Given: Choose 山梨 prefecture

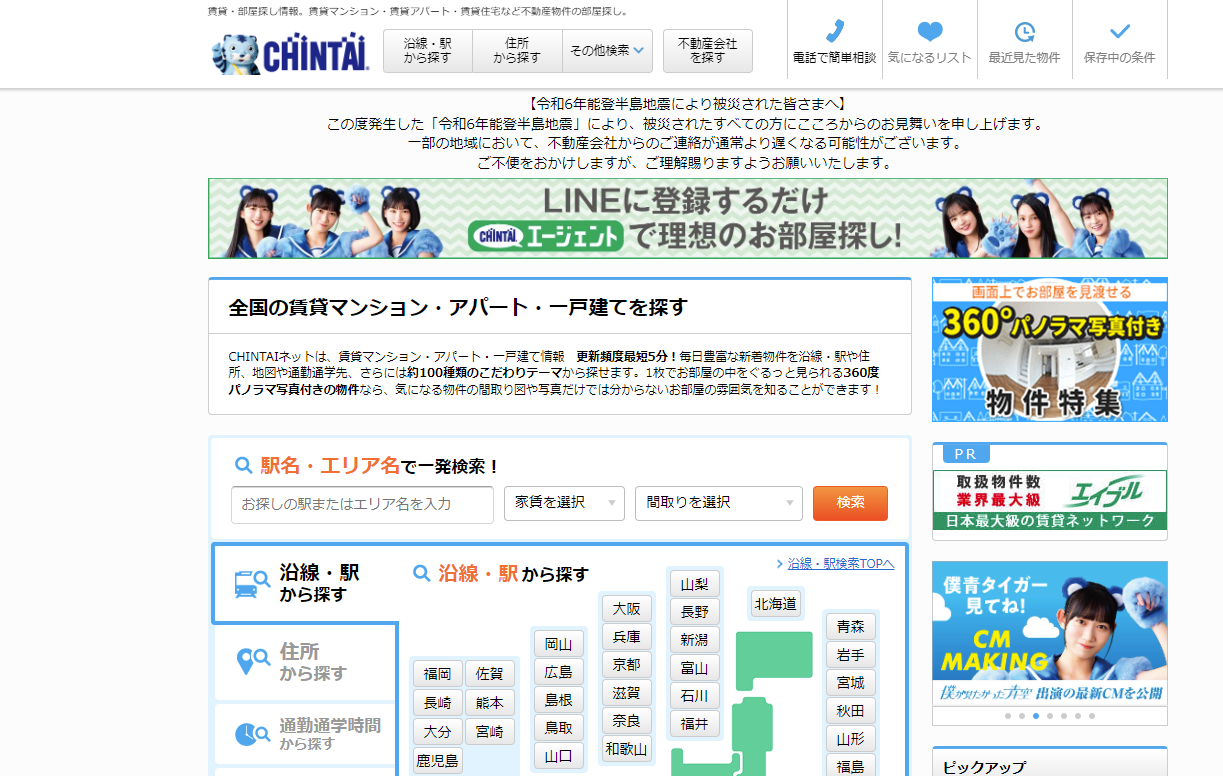Looking at the screenshot, I should click(x=694, y=584).
